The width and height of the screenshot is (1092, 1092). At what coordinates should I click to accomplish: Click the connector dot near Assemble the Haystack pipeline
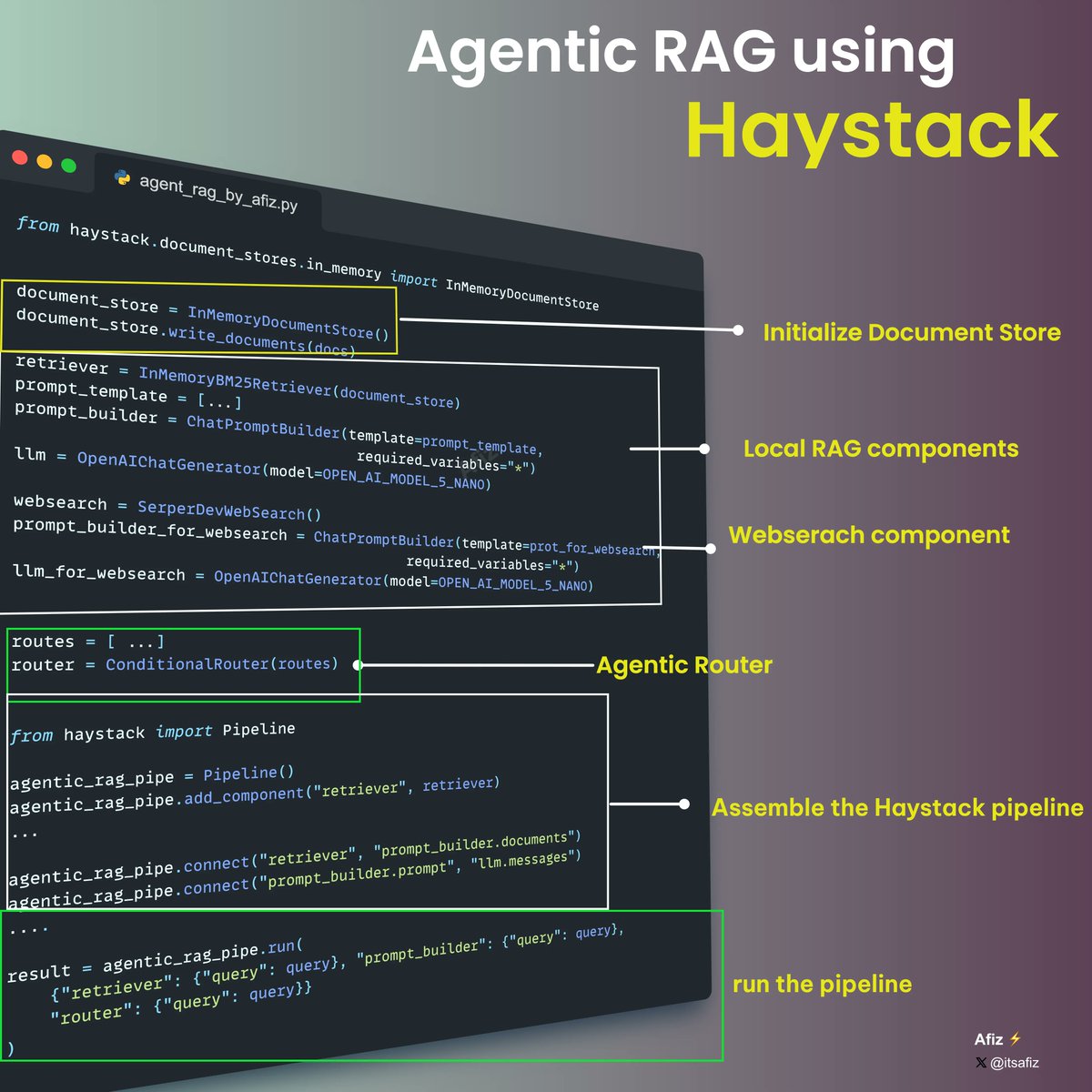pos(685,804)
